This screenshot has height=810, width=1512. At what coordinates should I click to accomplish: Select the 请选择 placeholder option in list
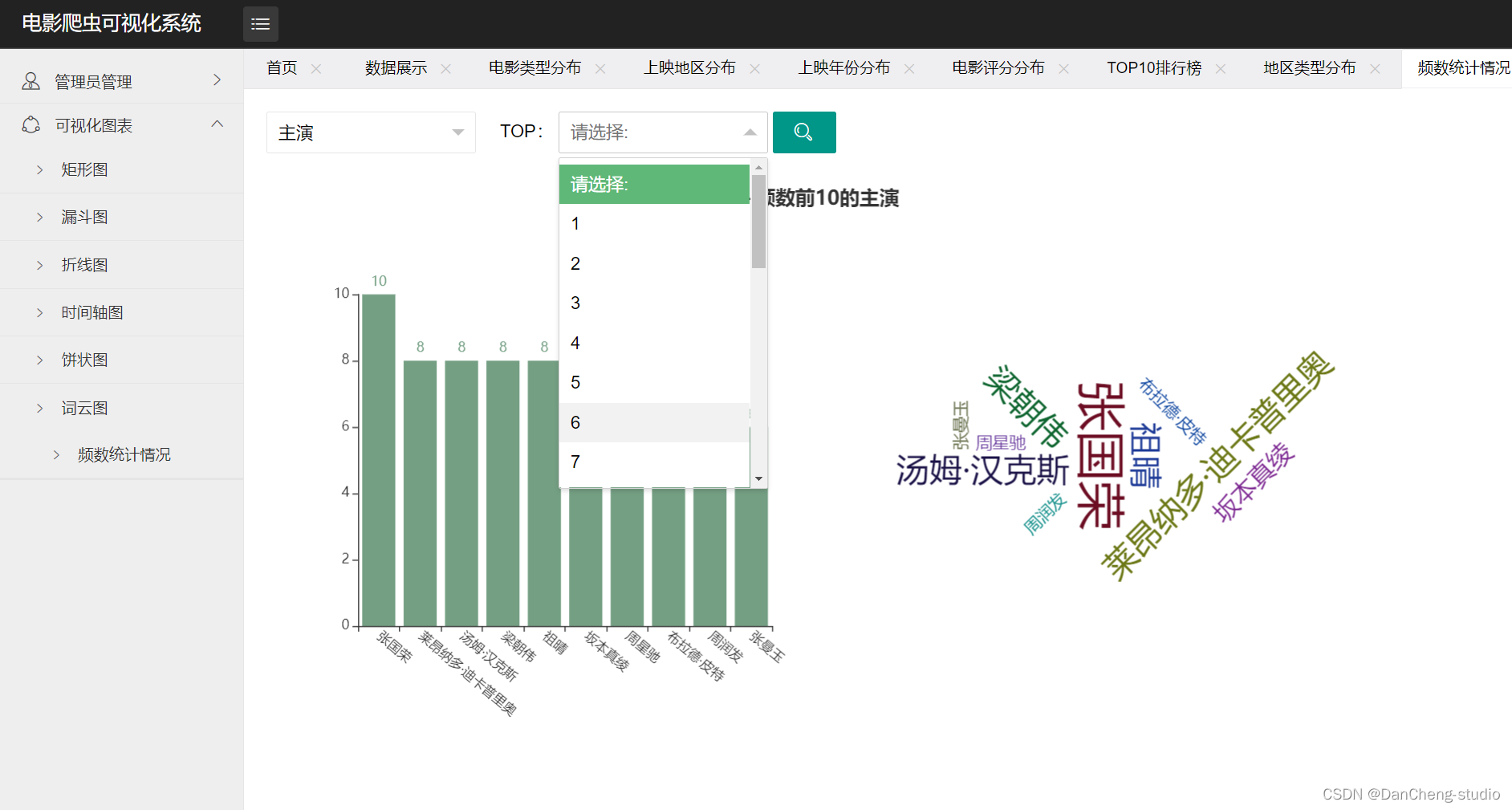click(x=654, y=184)
